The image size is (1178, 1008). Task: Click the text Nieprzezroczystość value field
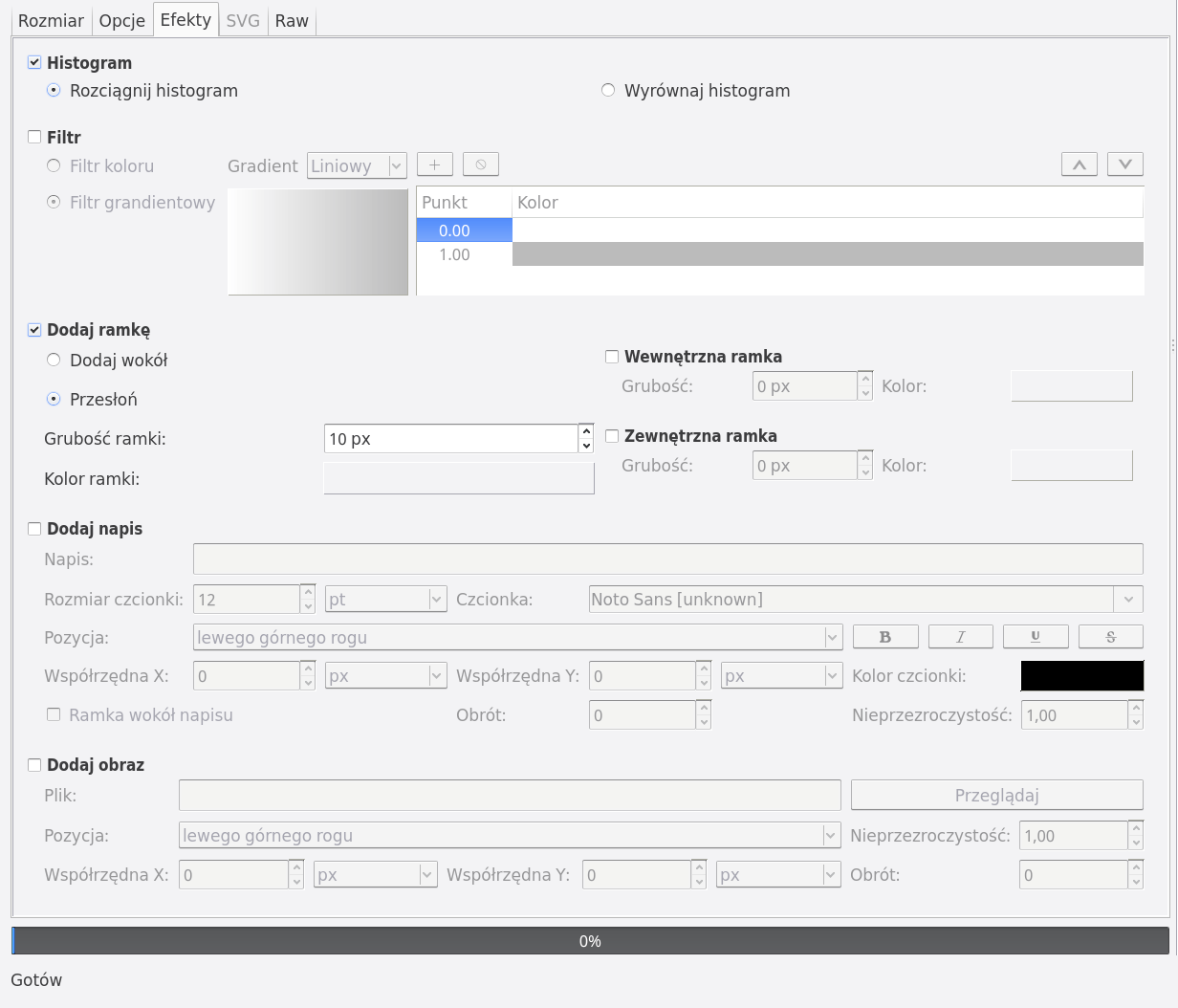(1075, 715)
